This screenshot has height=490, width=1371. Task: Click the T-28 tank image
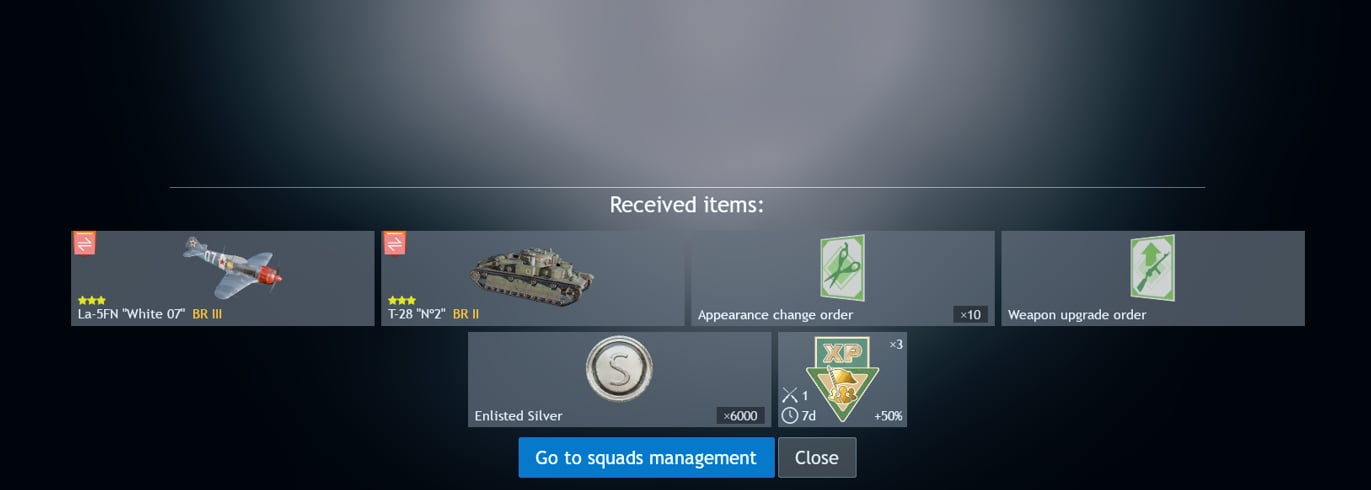pyautogui.click(x=532, y=271)
